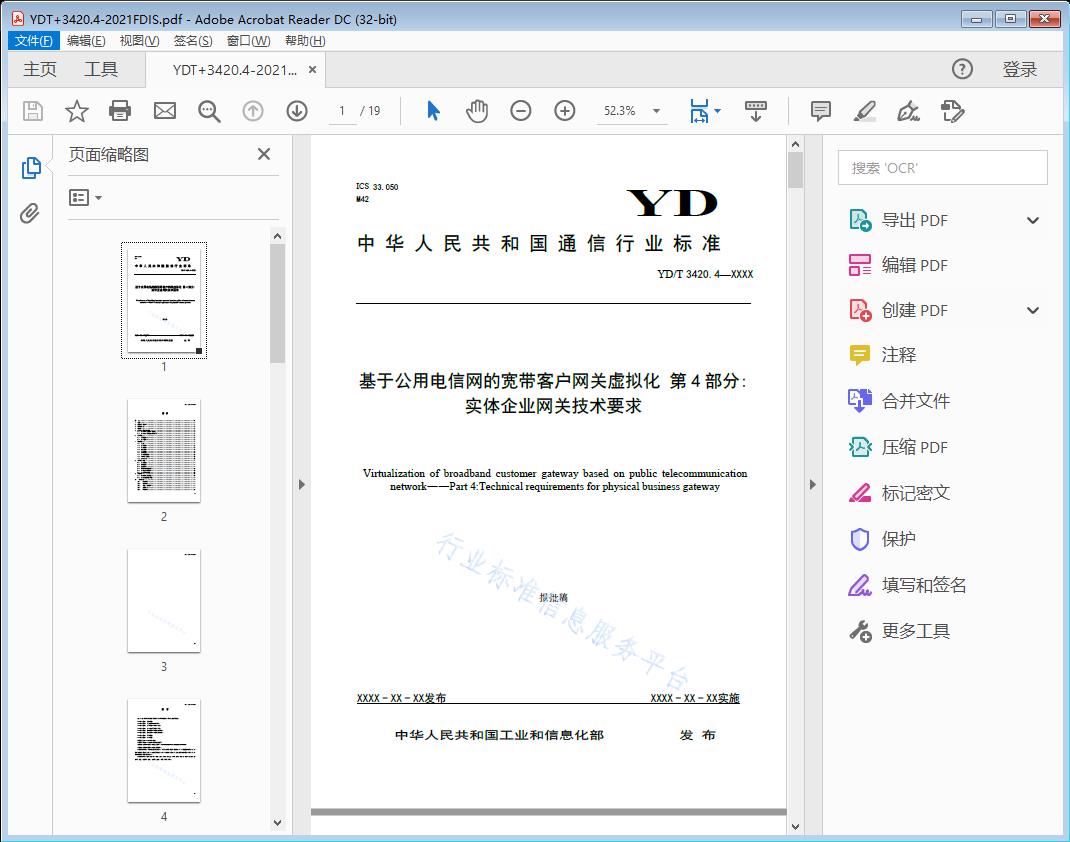The height and width of the screenshot is (842, 1070).
Task: Expand the 导出 PDF options chevron
Action: pos(1031,219)
